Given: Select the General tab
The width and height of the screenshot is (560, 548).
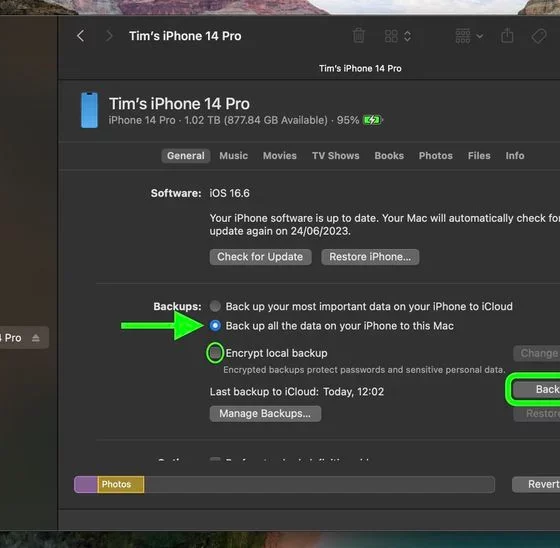Looking at the screenshot, I should point(186,156).
